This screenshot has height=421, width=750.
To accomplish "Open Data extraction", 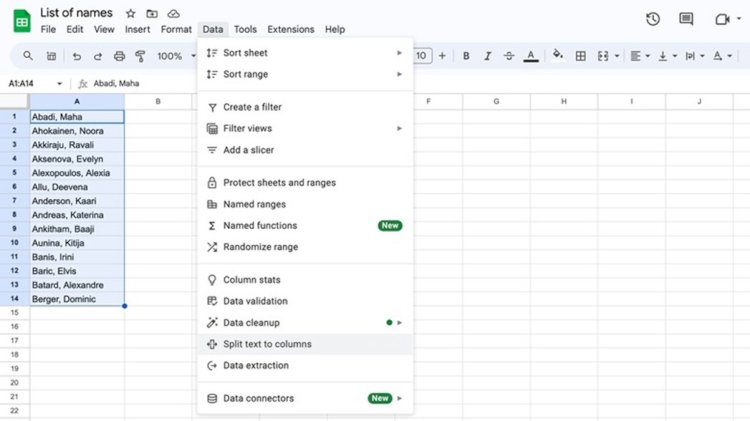I will click(305, 366).
